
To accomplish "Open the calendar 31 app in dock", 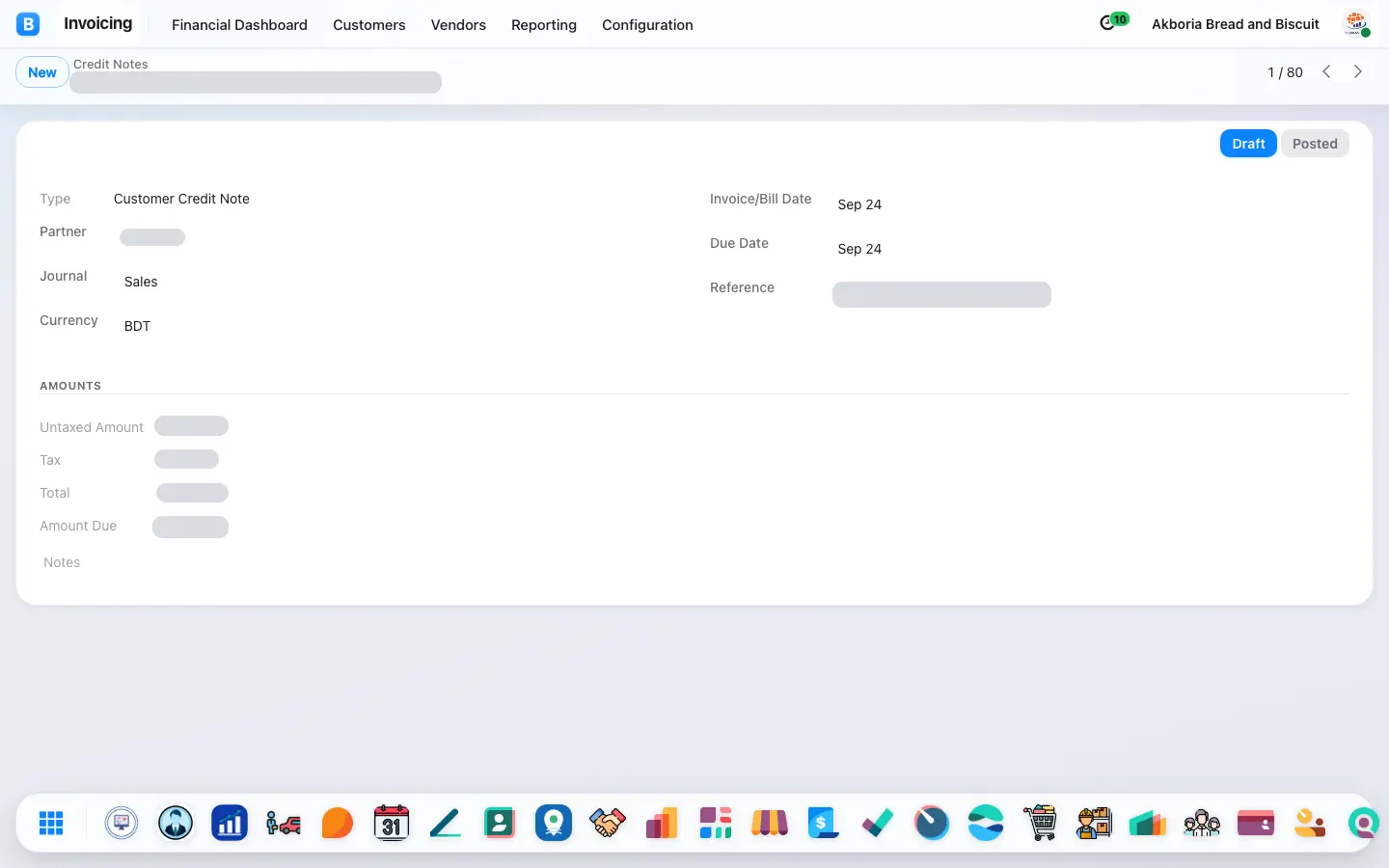I will (392, 823).
